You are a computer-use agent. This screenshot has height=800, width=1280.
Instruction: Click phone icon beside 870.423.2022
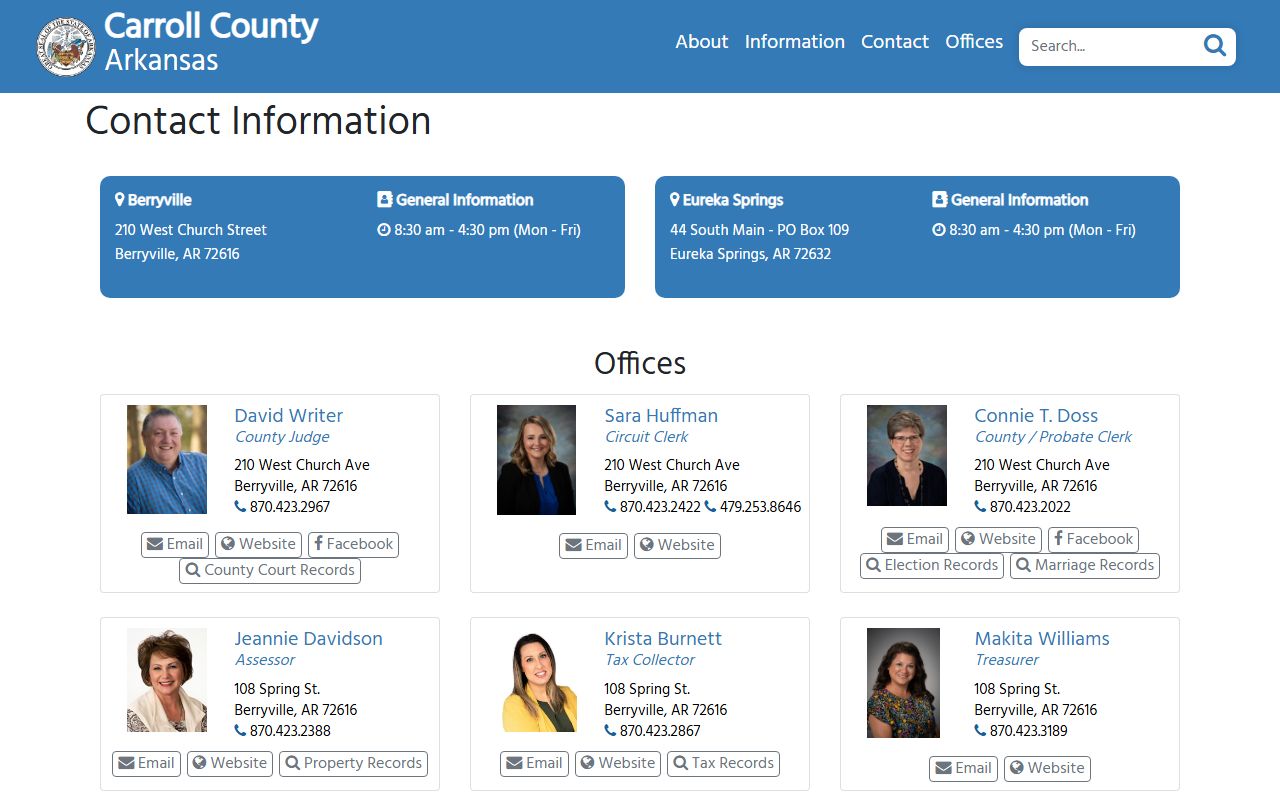pyautogui.click(x=980, y=507)
